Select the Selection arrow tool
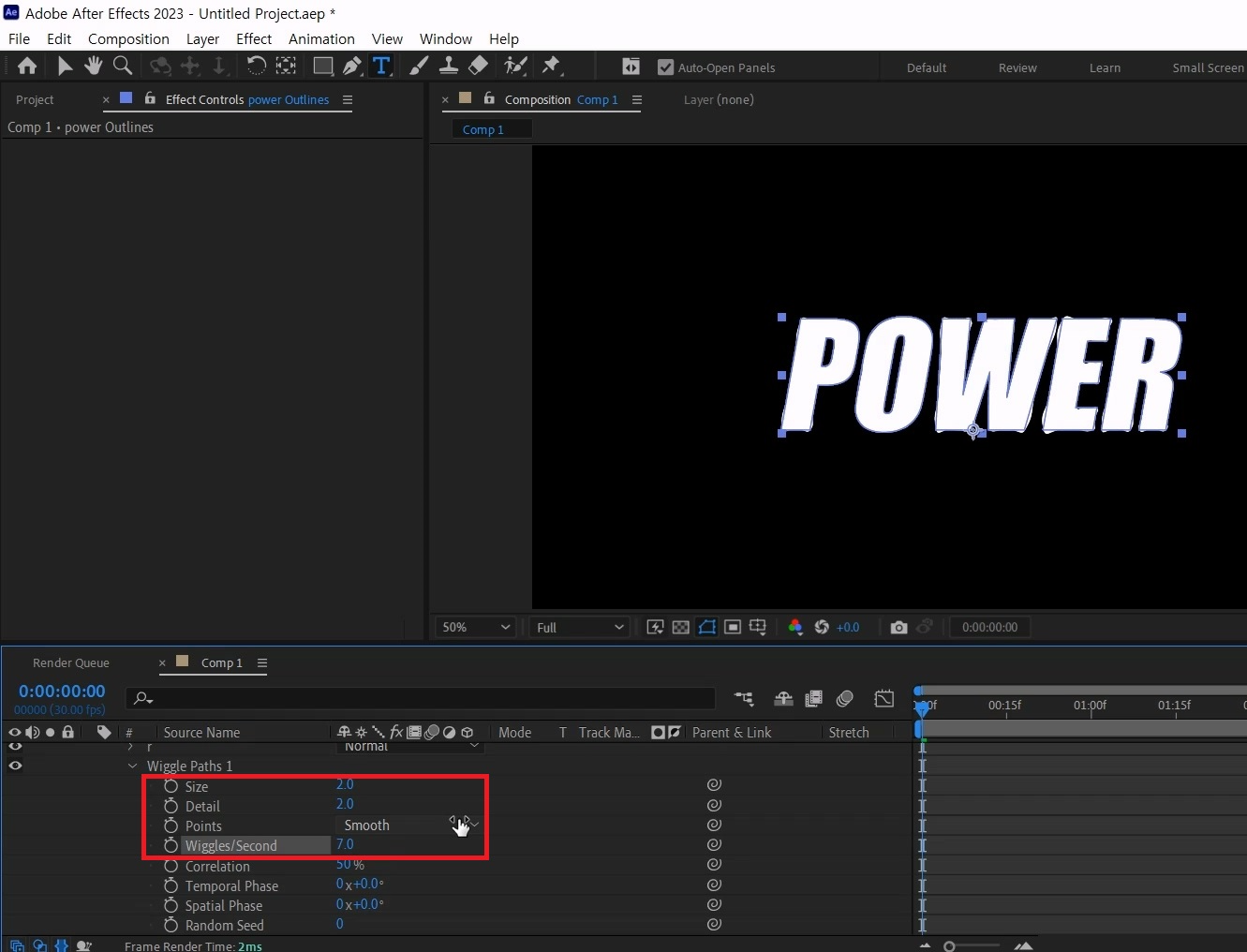Viewport: 1247px width, 952px height. pos(65,67)
